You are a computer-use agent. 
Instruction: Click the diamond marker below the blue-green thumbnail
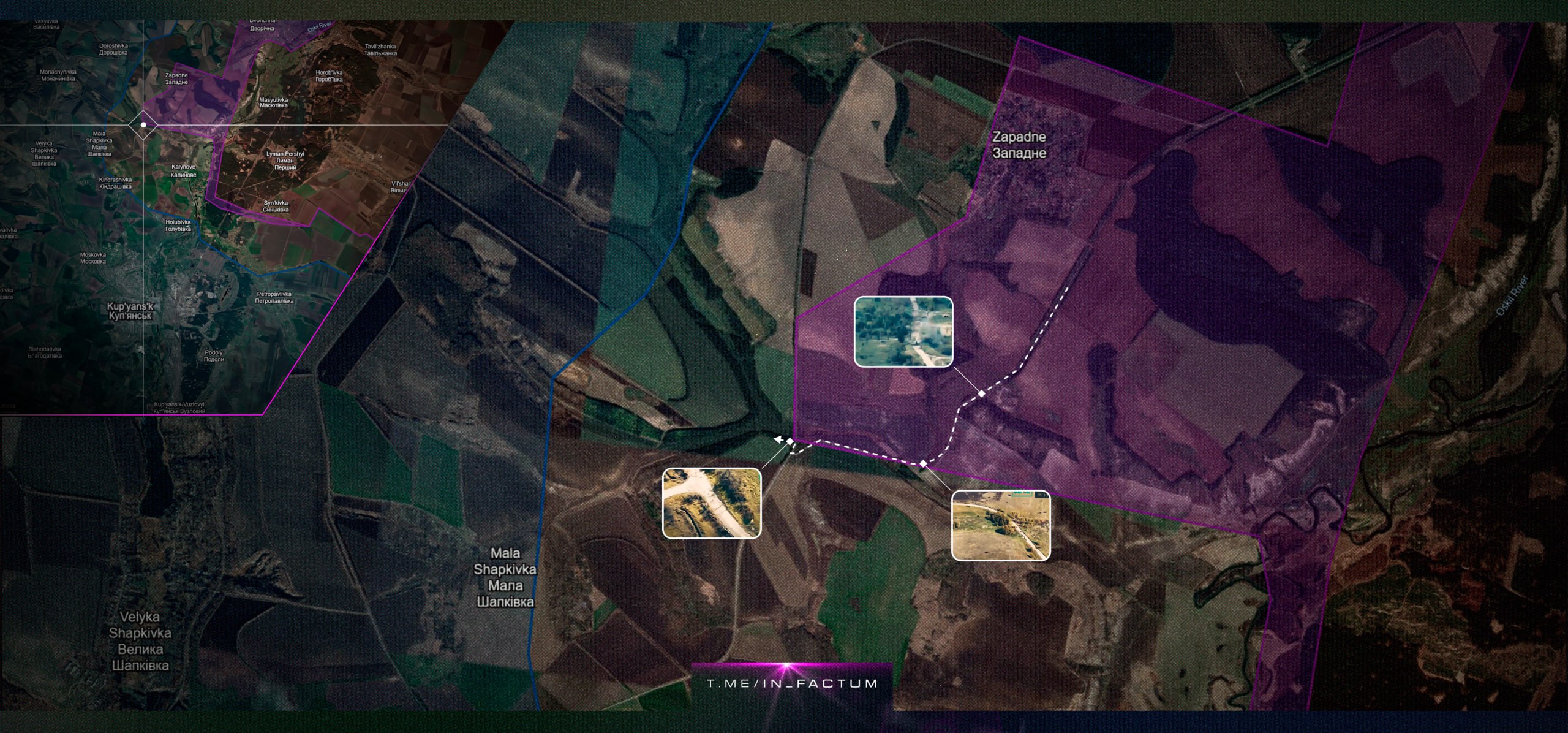(981, 393)
